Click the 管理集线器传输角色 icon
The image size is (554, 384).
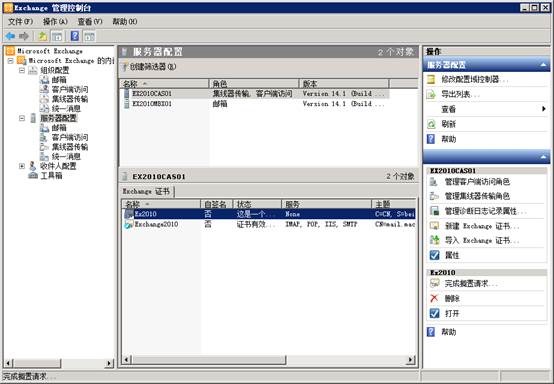(x=434, y=196)
